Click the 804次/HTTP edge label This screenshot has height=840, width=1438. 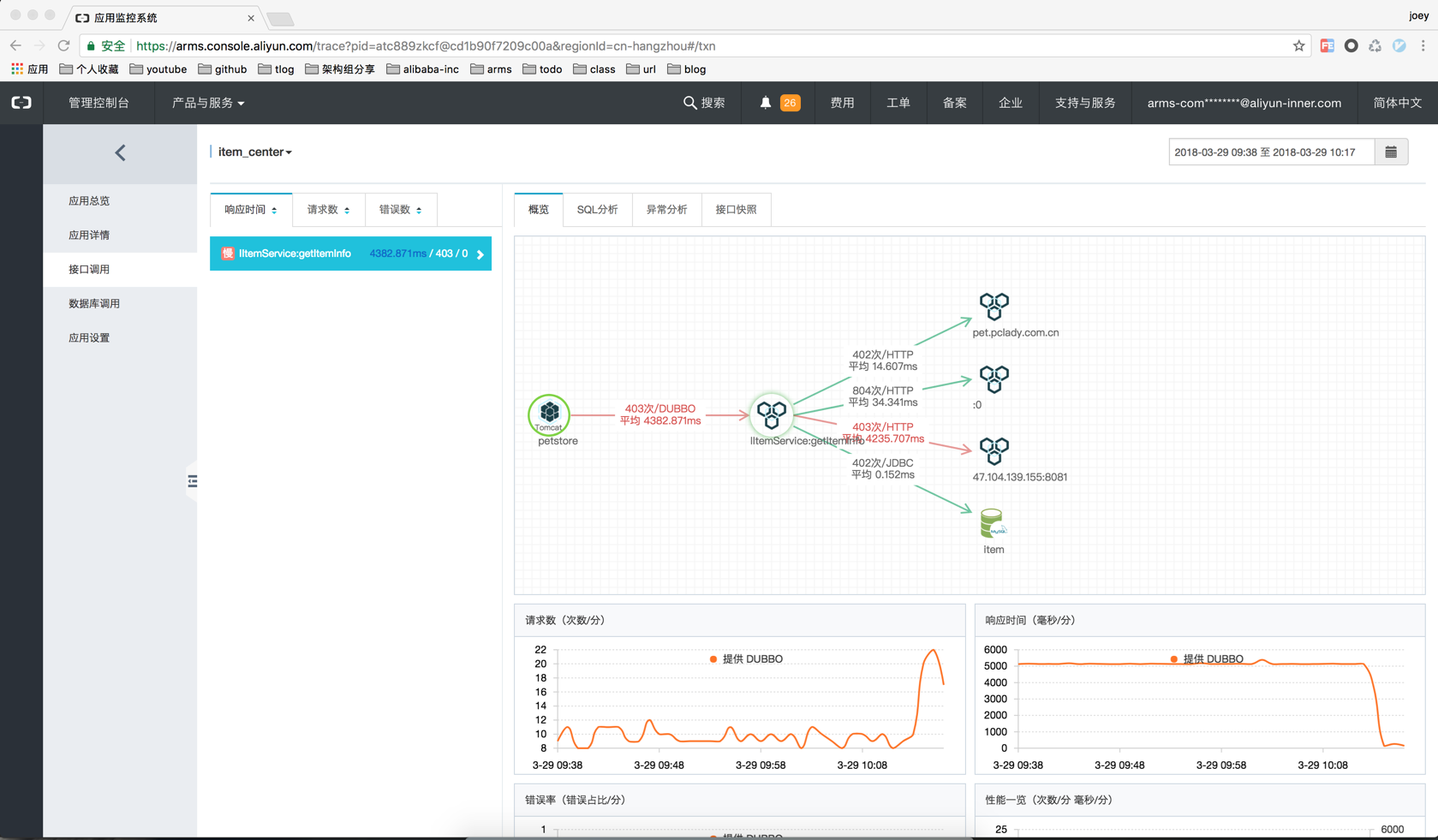pyautogui.click(x=882, y=396)
